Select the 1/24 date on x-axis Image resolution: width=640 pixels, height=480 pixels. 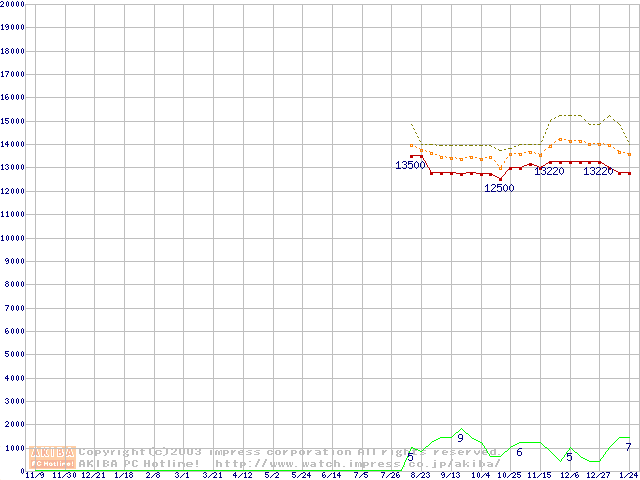coord(628,475)
